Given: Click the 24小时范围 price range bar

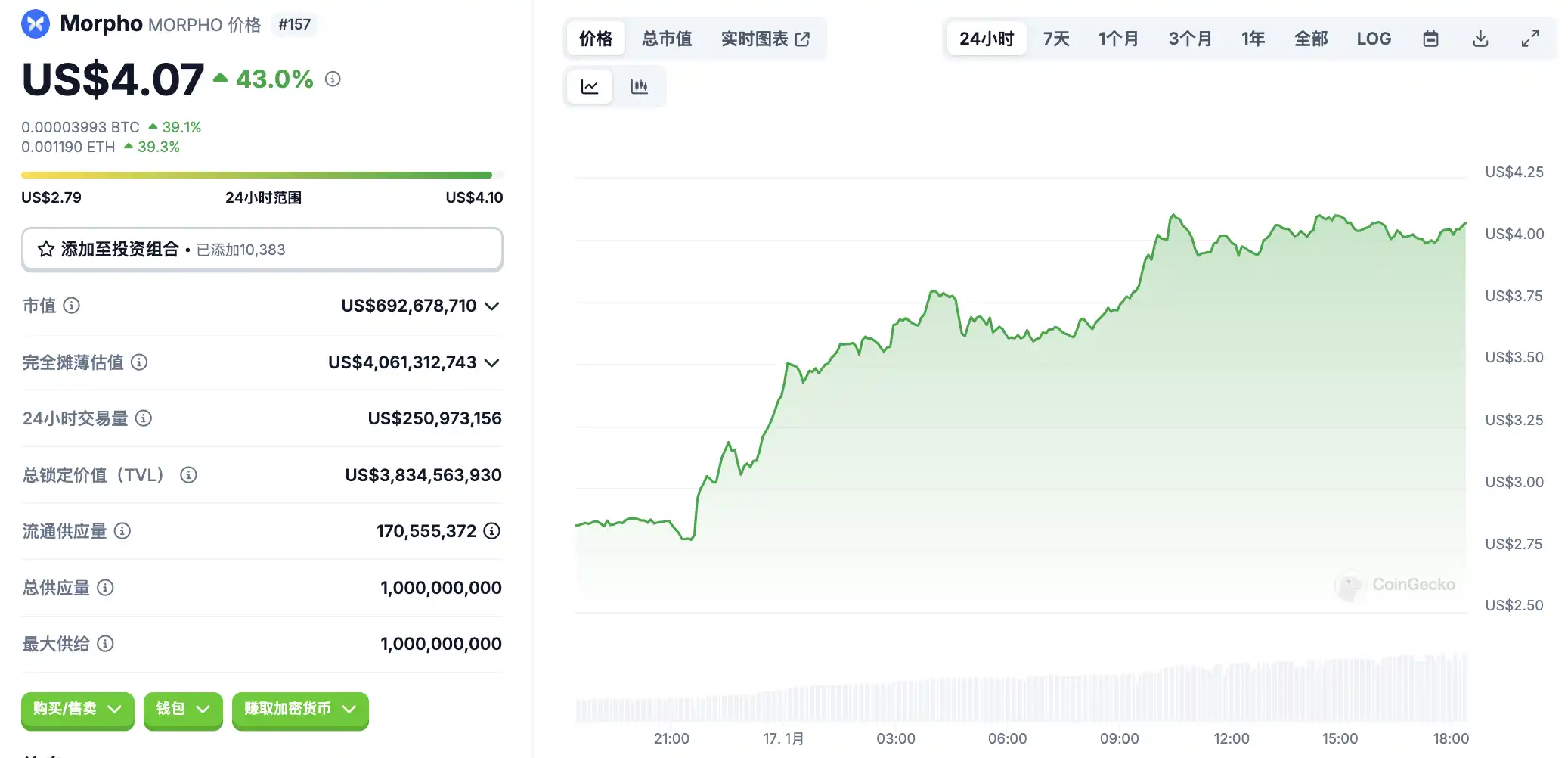Looking at the screenshot, I should coord(262,176).
